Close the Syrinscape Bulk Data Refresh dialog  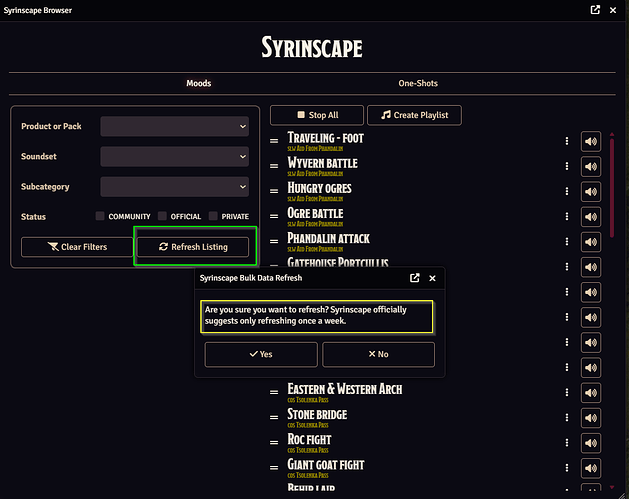coord(432,278)
